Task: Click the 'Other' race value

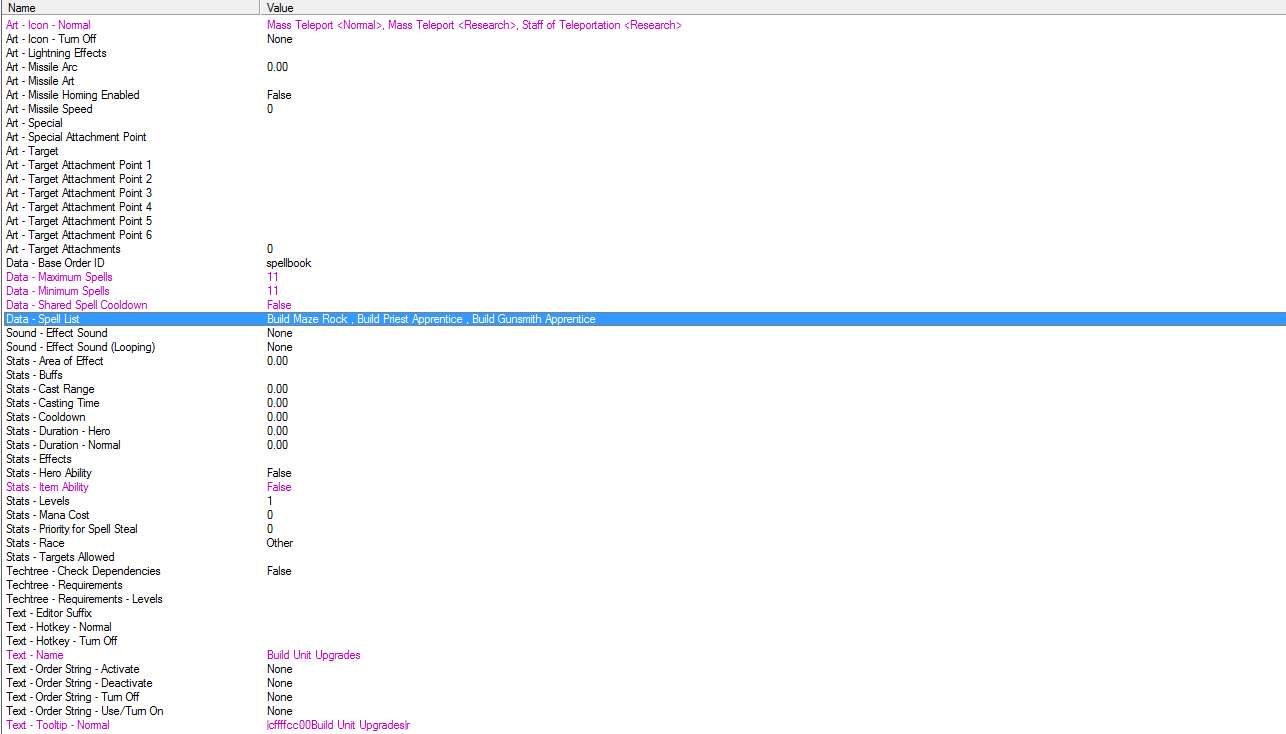Action: tap(280, 543)
